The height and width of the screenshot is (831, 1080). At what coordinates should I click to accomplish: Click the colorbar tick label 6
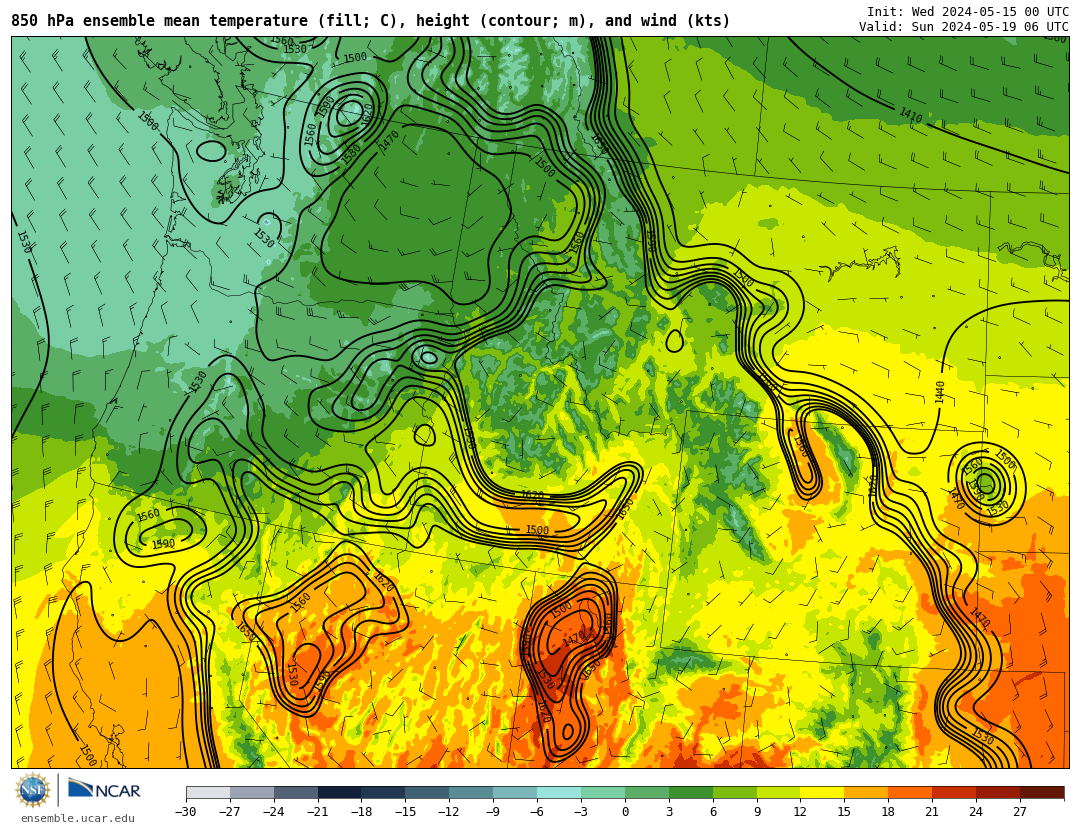[713, 812]
